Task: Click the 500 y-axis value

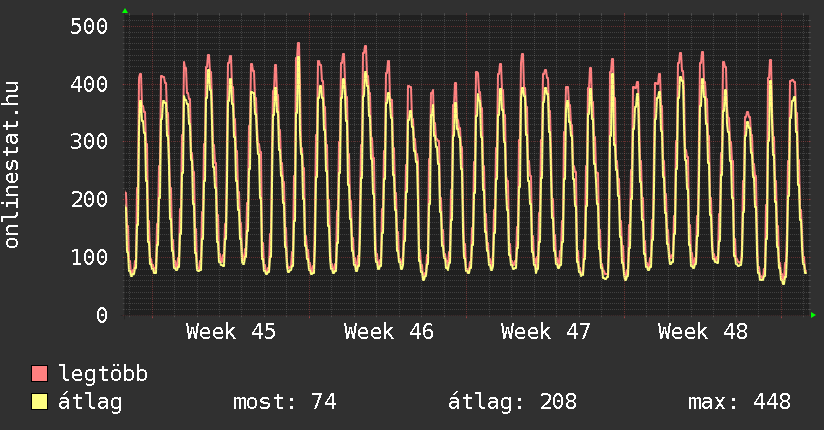Action: tap(89, 26)
